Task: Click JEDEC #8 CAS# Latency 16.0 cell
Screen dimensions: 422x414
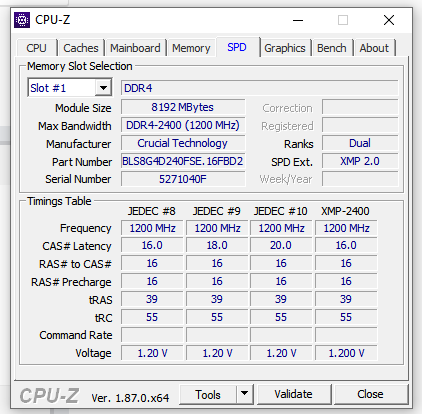Action: coord(152,246)
